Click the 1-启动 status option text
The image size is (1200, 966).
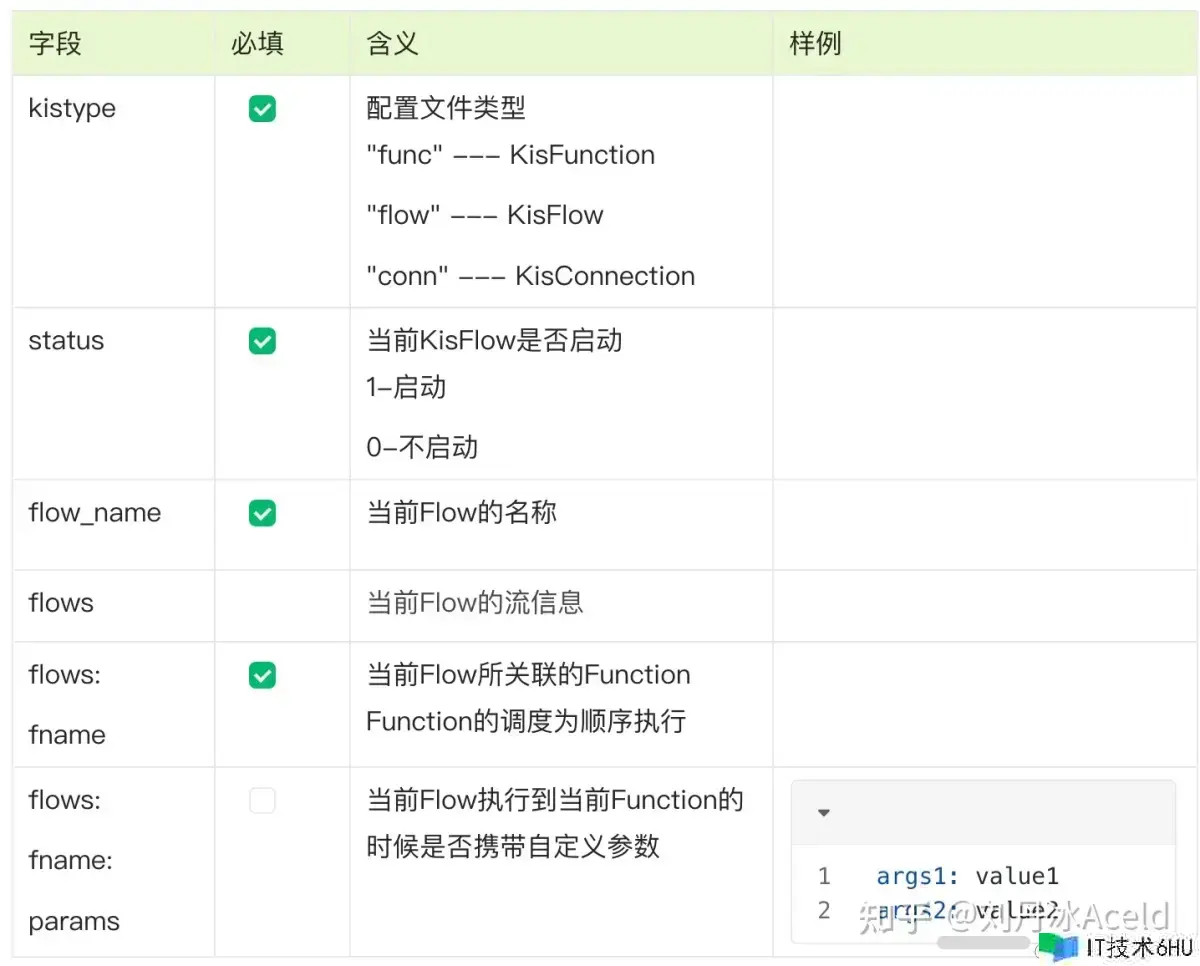tap(406, 387)
